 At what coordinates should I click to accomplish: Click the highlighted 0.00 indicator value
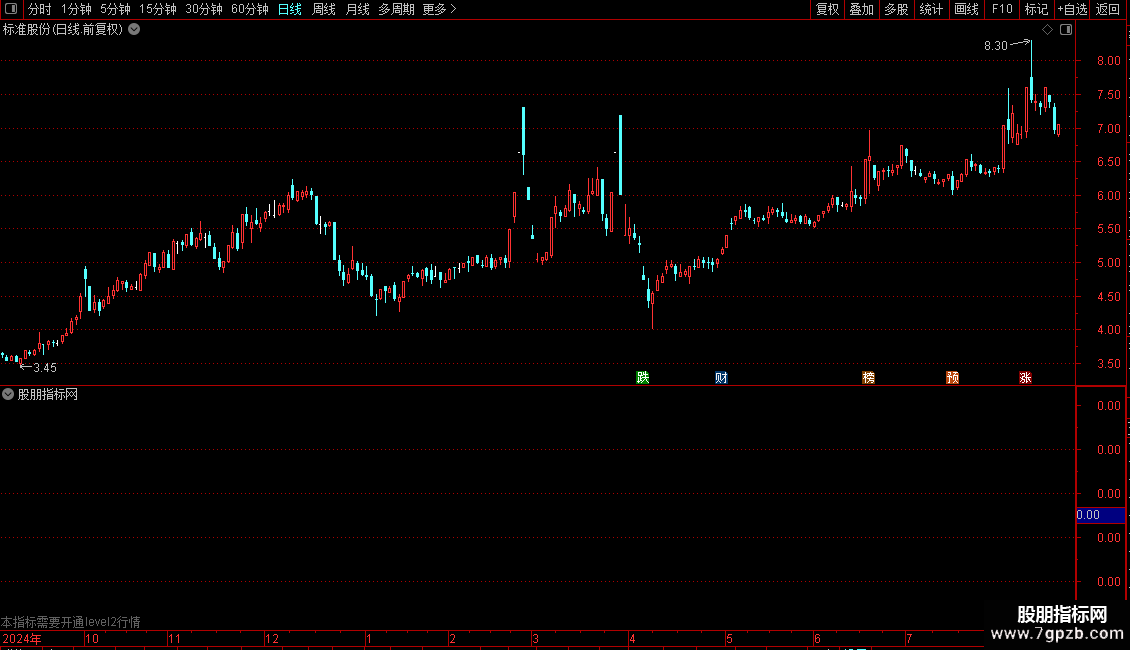tap(1100, 515)
